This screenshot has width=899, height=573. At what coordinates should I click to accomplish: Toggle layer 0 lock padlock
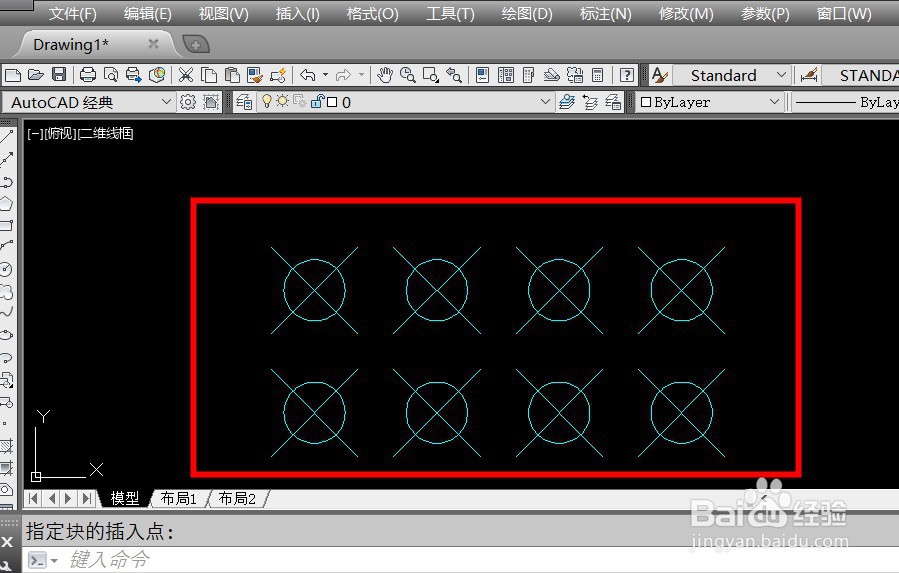[317, 102]
